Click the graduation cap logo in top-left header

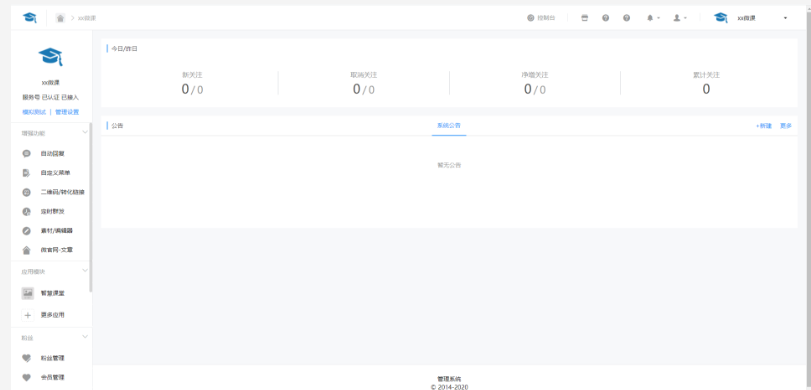click(29, 18)
